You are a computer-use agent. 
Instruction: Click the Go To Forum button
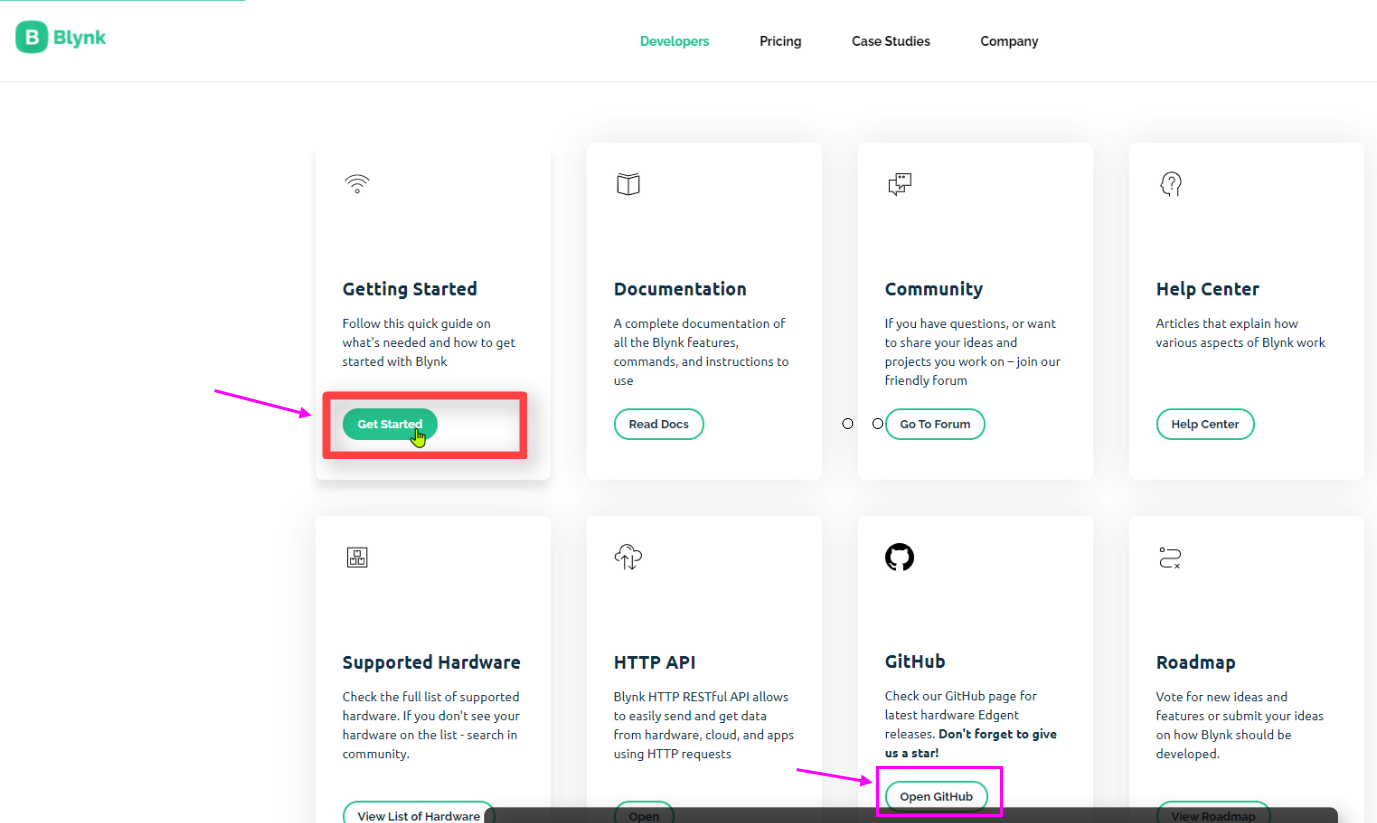tap(935, 424)
